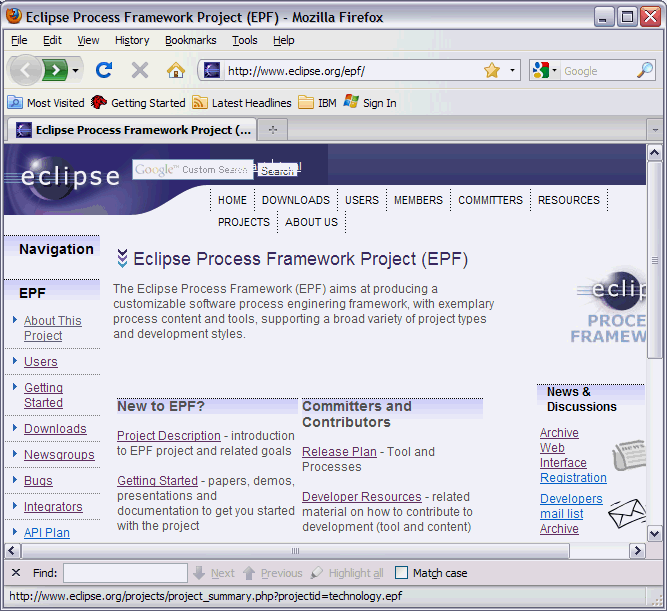This screenshot has height=611, width=667.
Task: Open the Sign In bookmark
Action: coord(370,103)
